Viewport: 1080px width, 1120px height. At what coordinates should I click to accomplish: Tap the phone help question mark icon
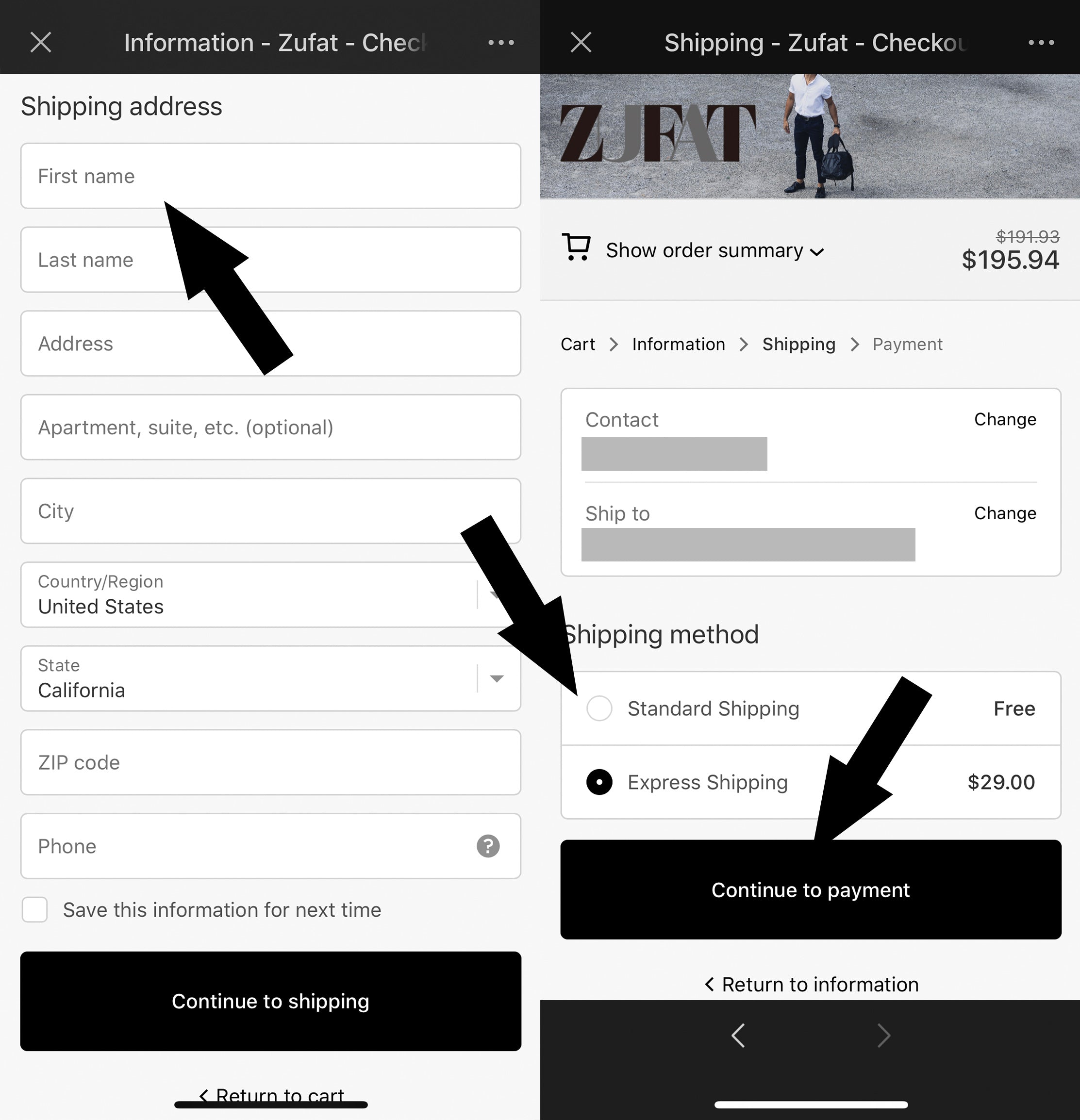pyautogui.click(x=488, y=846)
